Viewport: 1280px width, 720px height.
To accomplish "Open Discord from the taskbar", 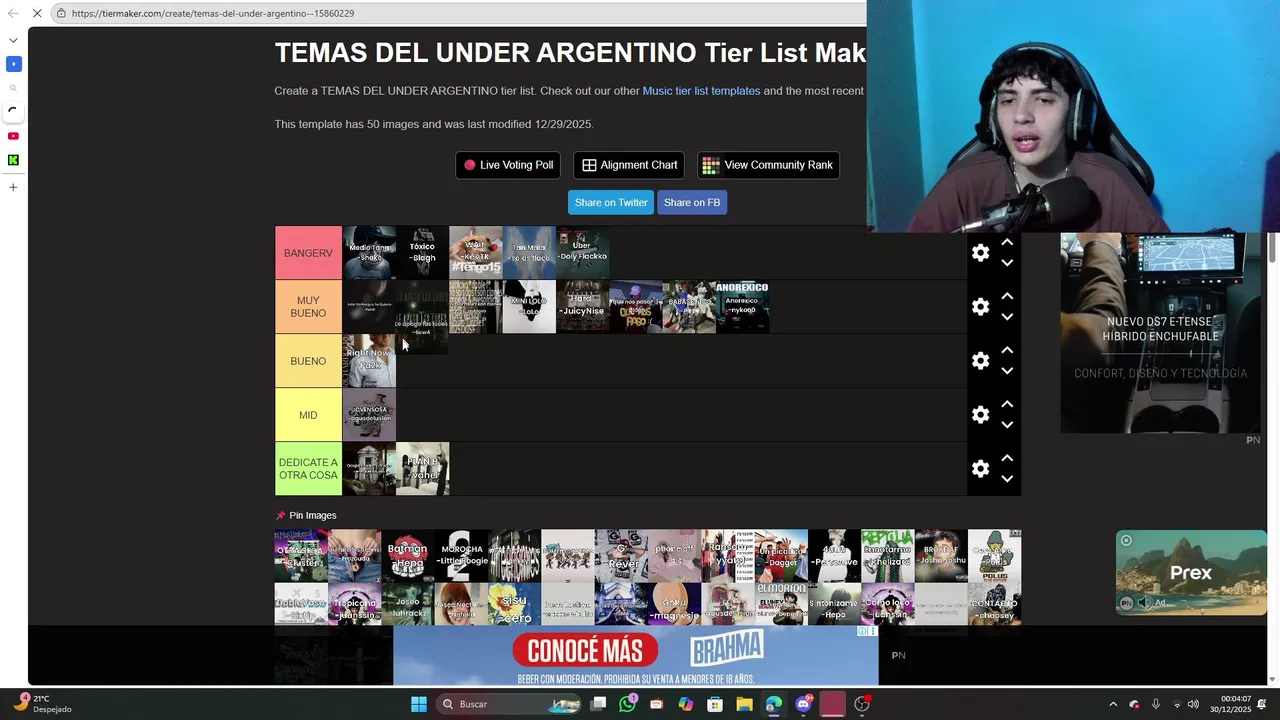I will 803,704.
